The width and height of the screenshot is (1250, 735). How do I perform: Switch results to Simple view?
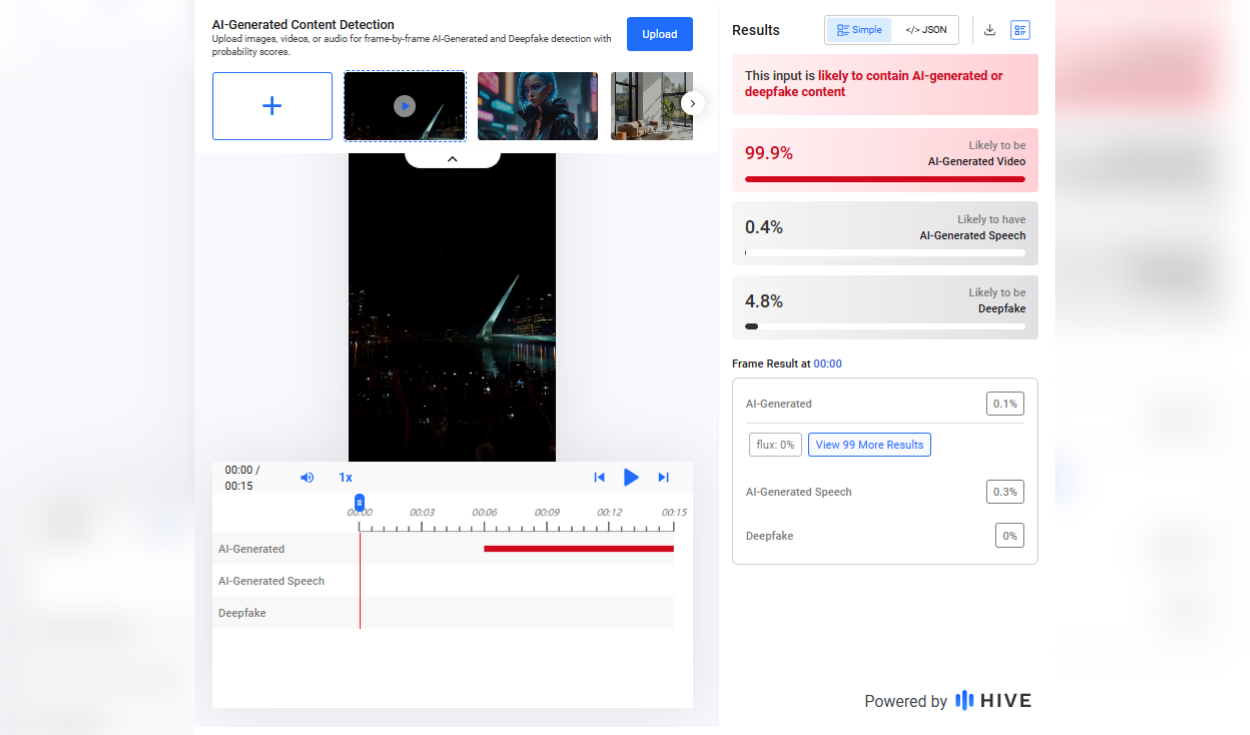pos(860,30)
